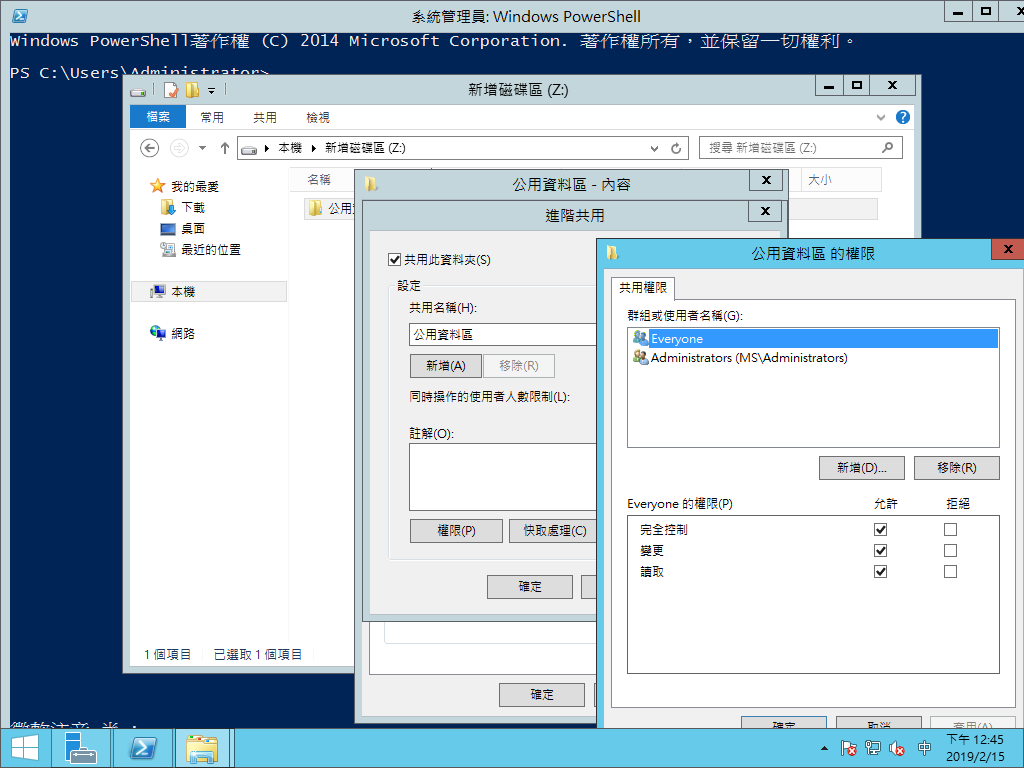
Task: Select 網路 in the navigation pane
Action: tap(182, 334)
